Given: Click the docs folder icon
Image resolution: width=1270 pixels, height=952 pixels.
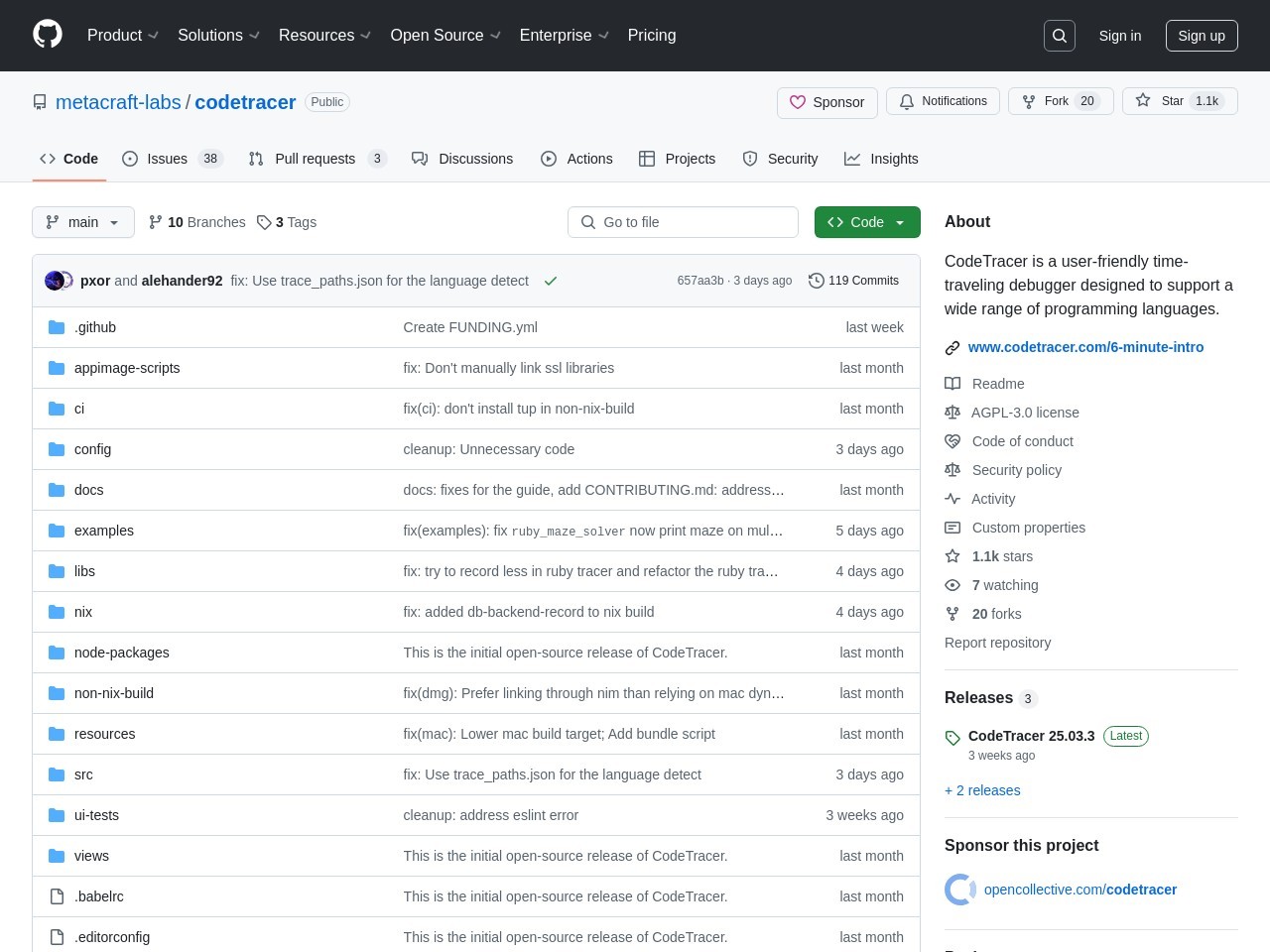Looking at the screenshot, I should pyautogui.click(x=57, y=490).
